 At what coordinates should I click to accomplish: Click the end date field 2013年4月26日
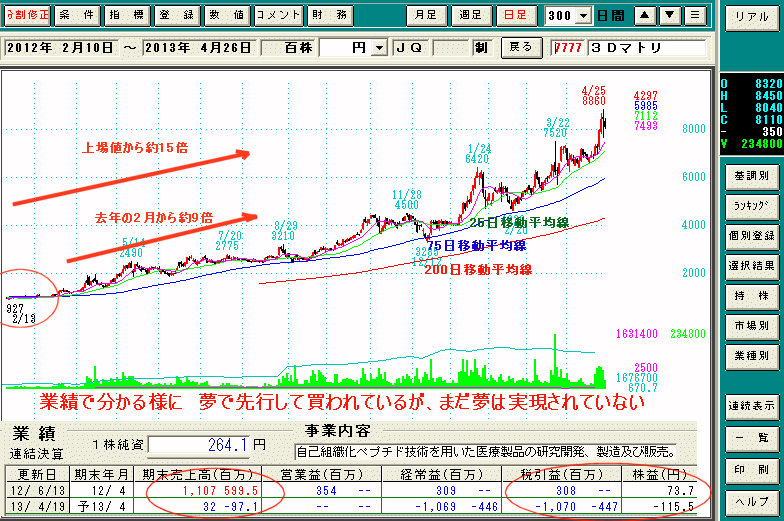pyautogui.click(x=199, y=48)
